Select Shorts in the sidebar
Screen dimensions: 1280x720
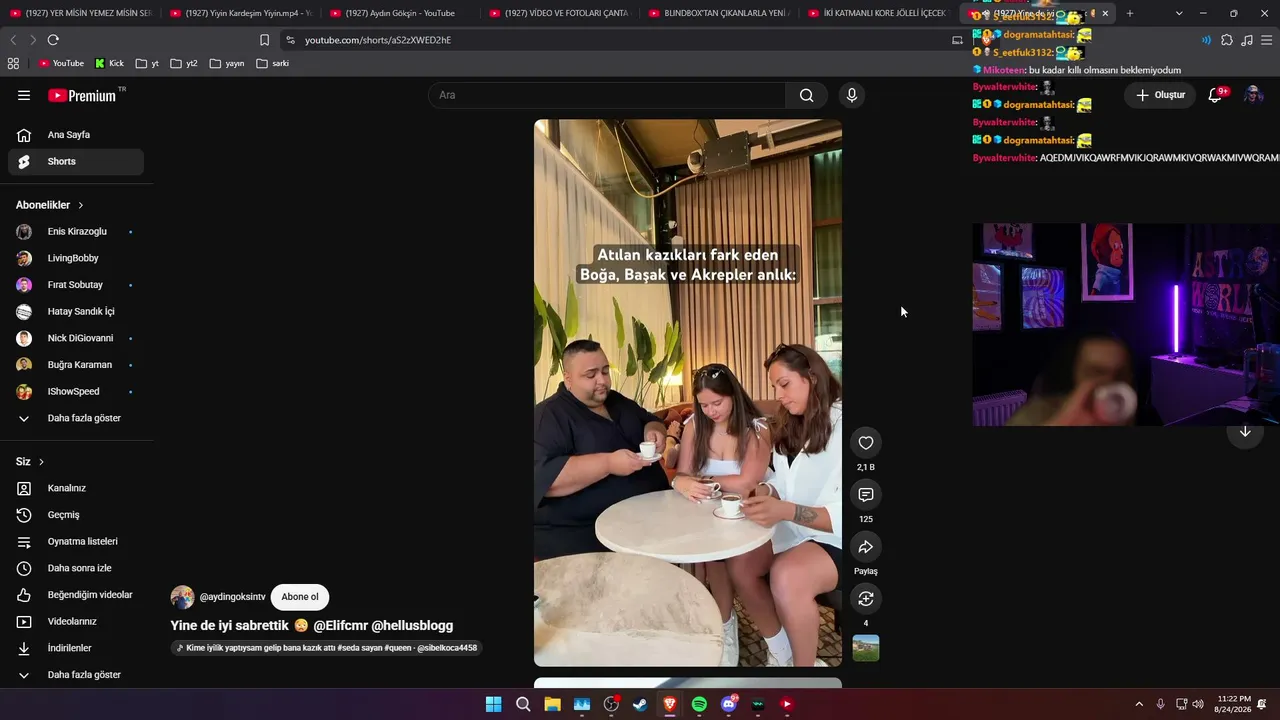pos(76,161)
